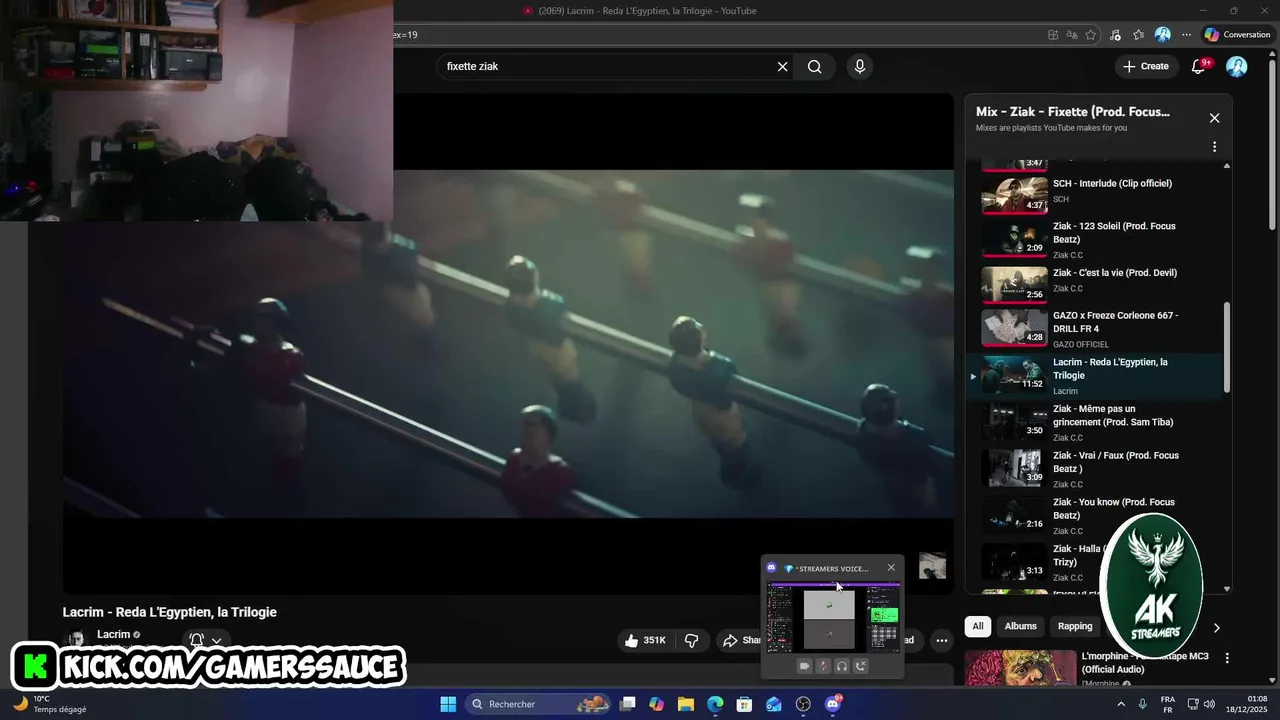The height and width of the screenshot is (720, 1280).
Task: Open Discord from taskbar
Action: tap(833, 704)
